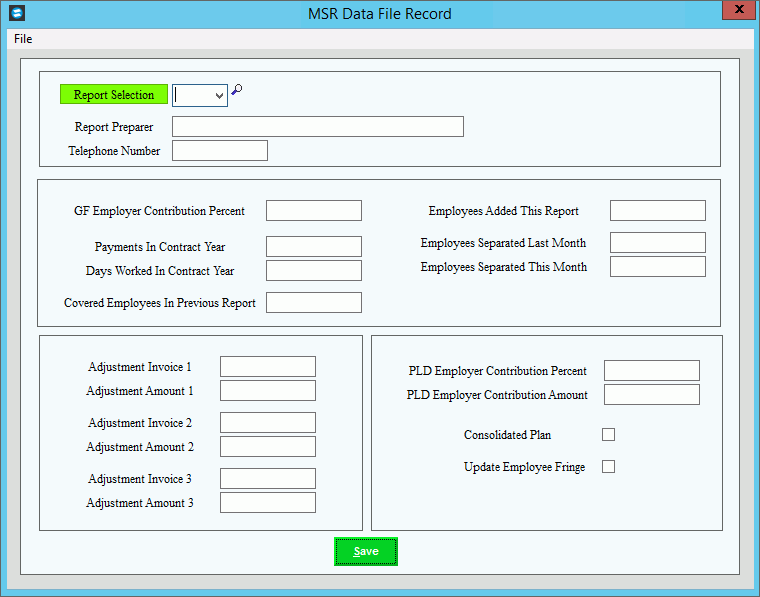Screen dimensions: 760x597
Task: Enable the Consolidated Plan checkbox
Action: click(608, 435)
